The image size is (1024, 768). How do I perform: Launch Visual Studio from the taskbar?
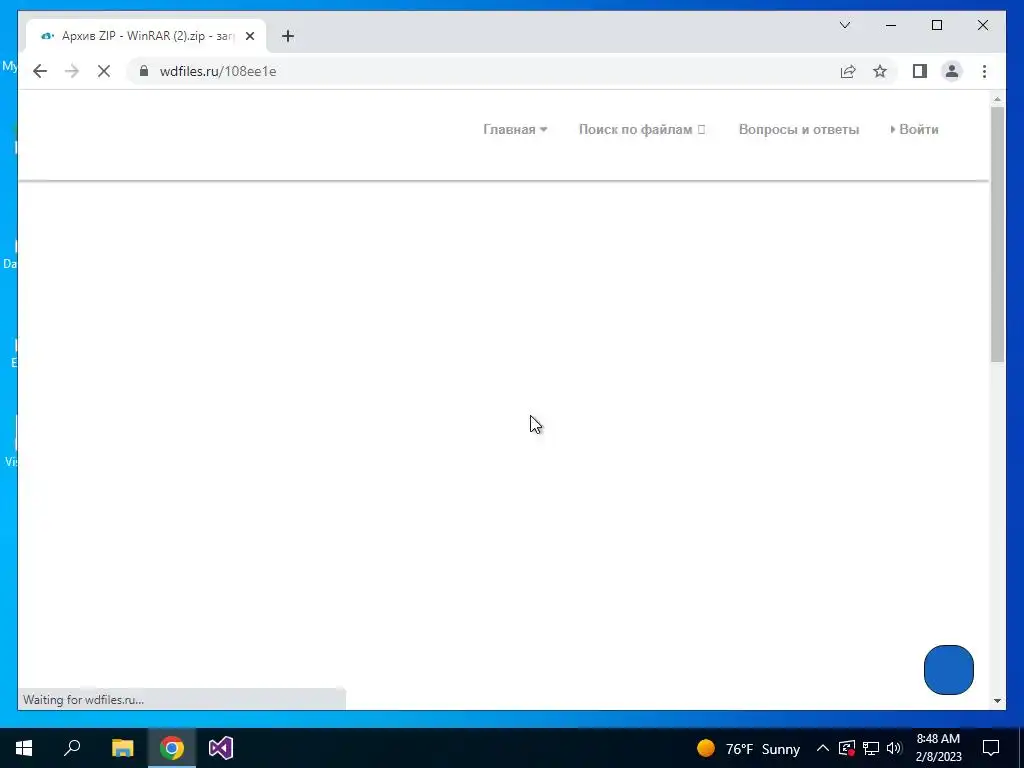click(x=221, y=748)
